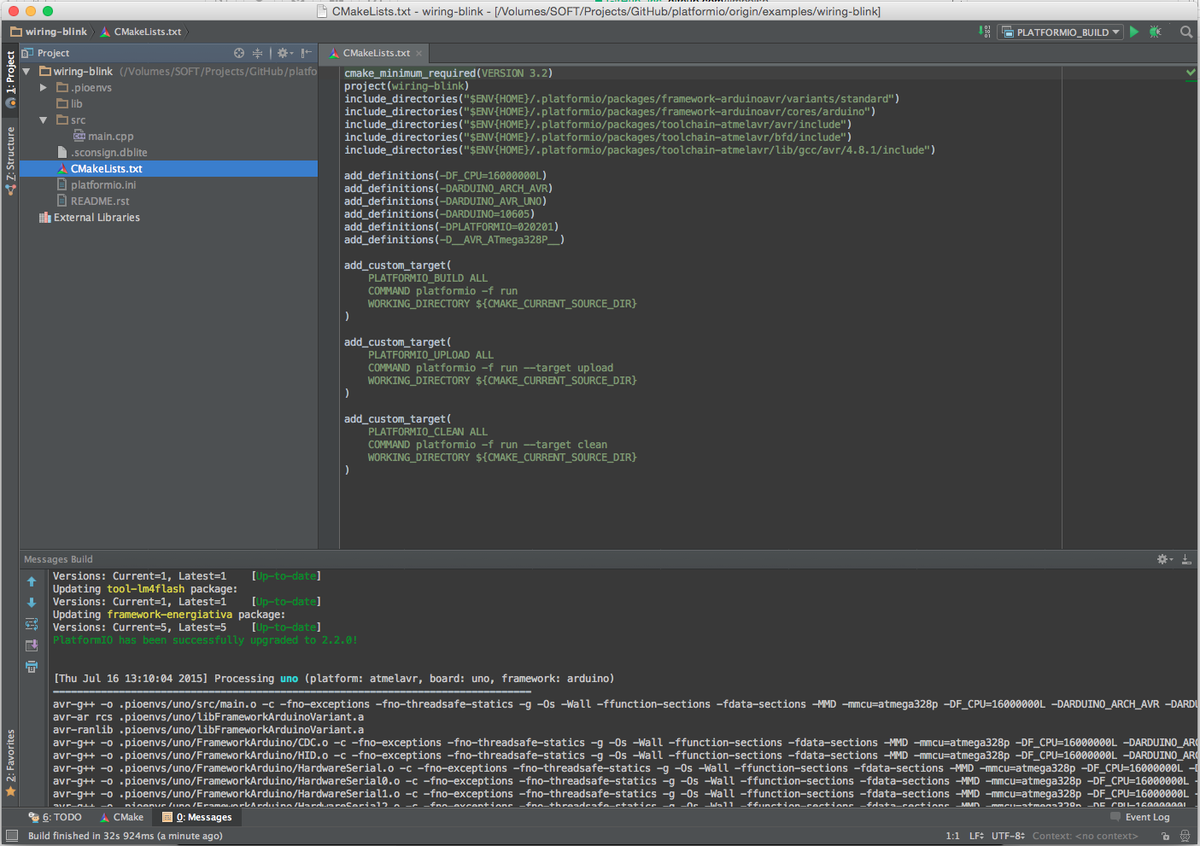
Task: Open the Project view selector dropdown
Action: tap(47, 53)
